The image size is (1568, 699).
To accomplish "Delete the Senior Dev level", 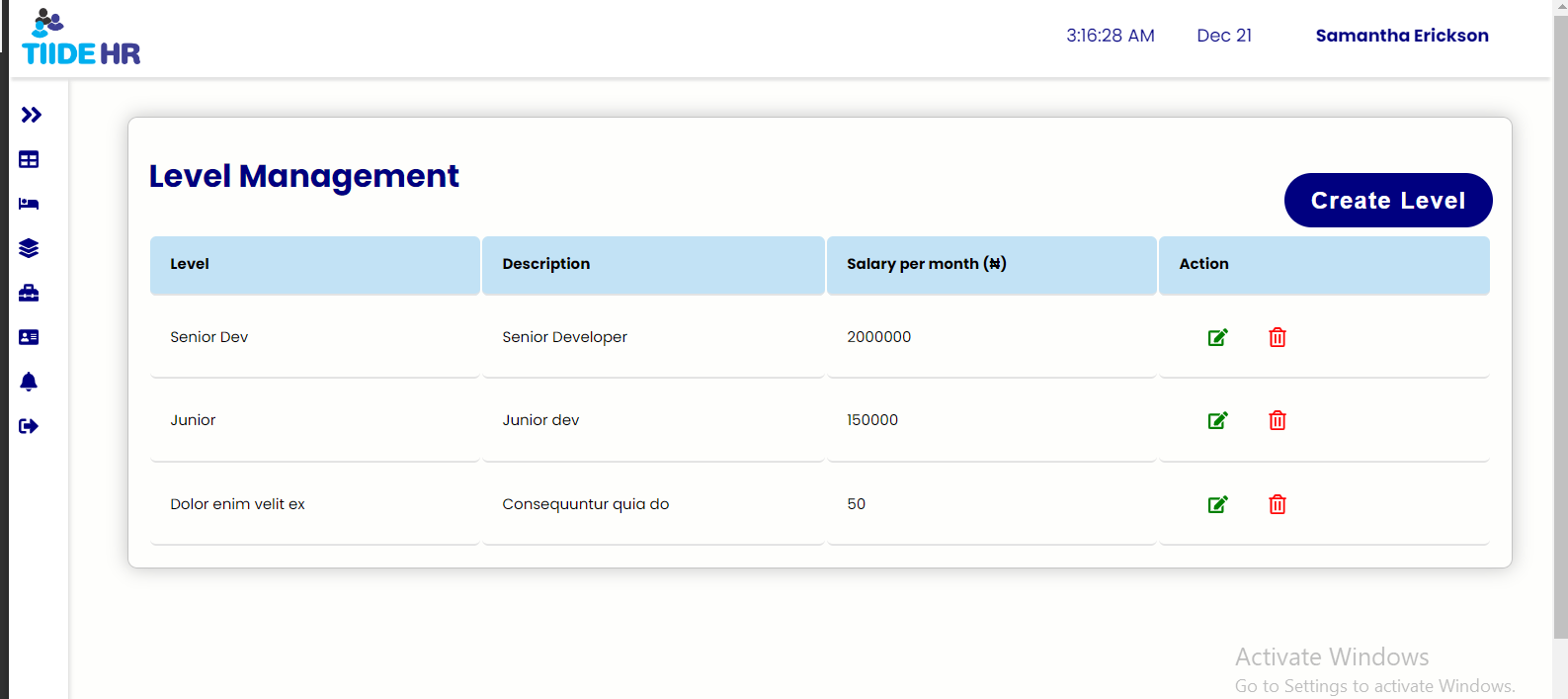I will pos(1278,337).
